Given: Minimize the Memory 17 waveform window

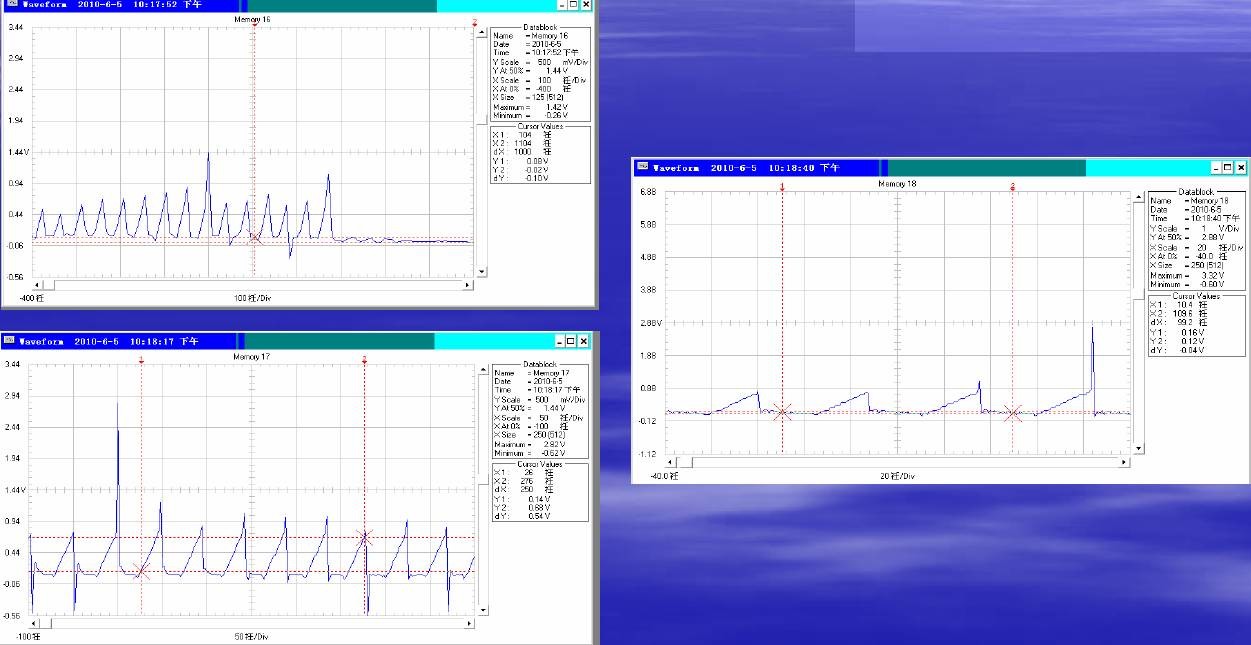Looking at the screenshot, I should click(561, 342).
